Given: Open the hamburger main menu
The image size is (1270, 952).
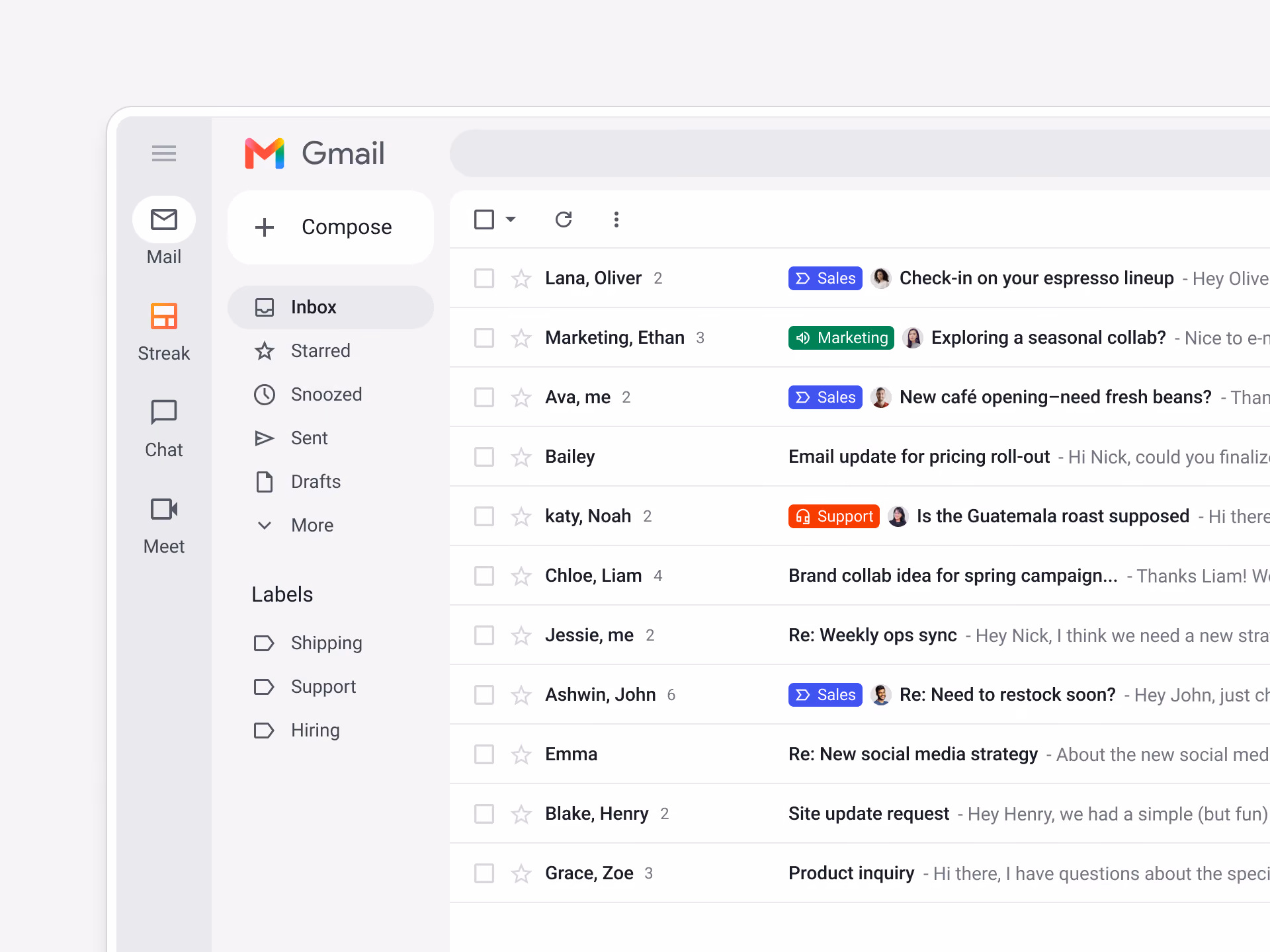Looking at the screenshot, I should [164, 153].
